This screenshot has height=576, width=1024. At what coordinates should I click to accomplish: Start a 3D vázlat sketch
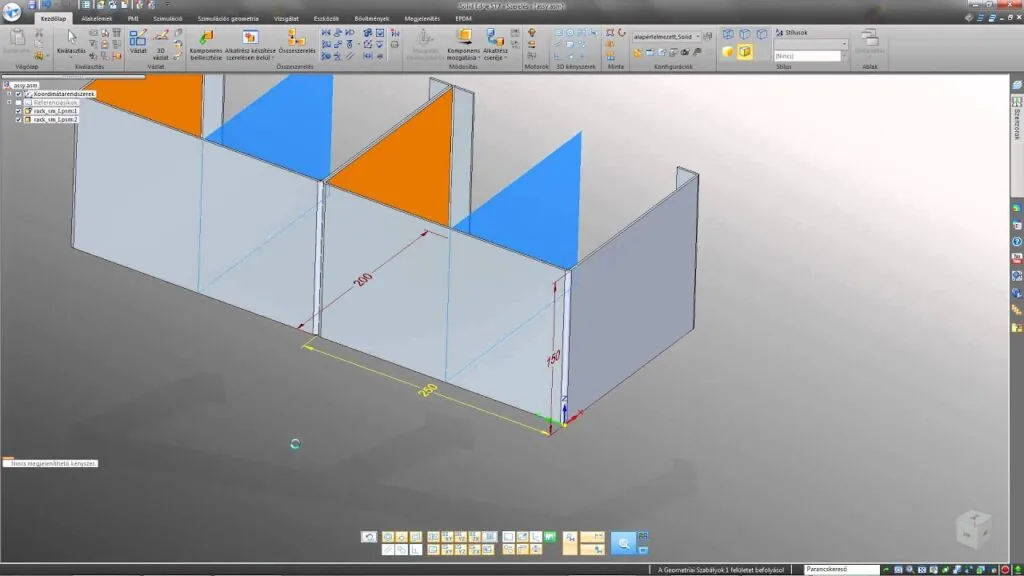coord(161,44)
